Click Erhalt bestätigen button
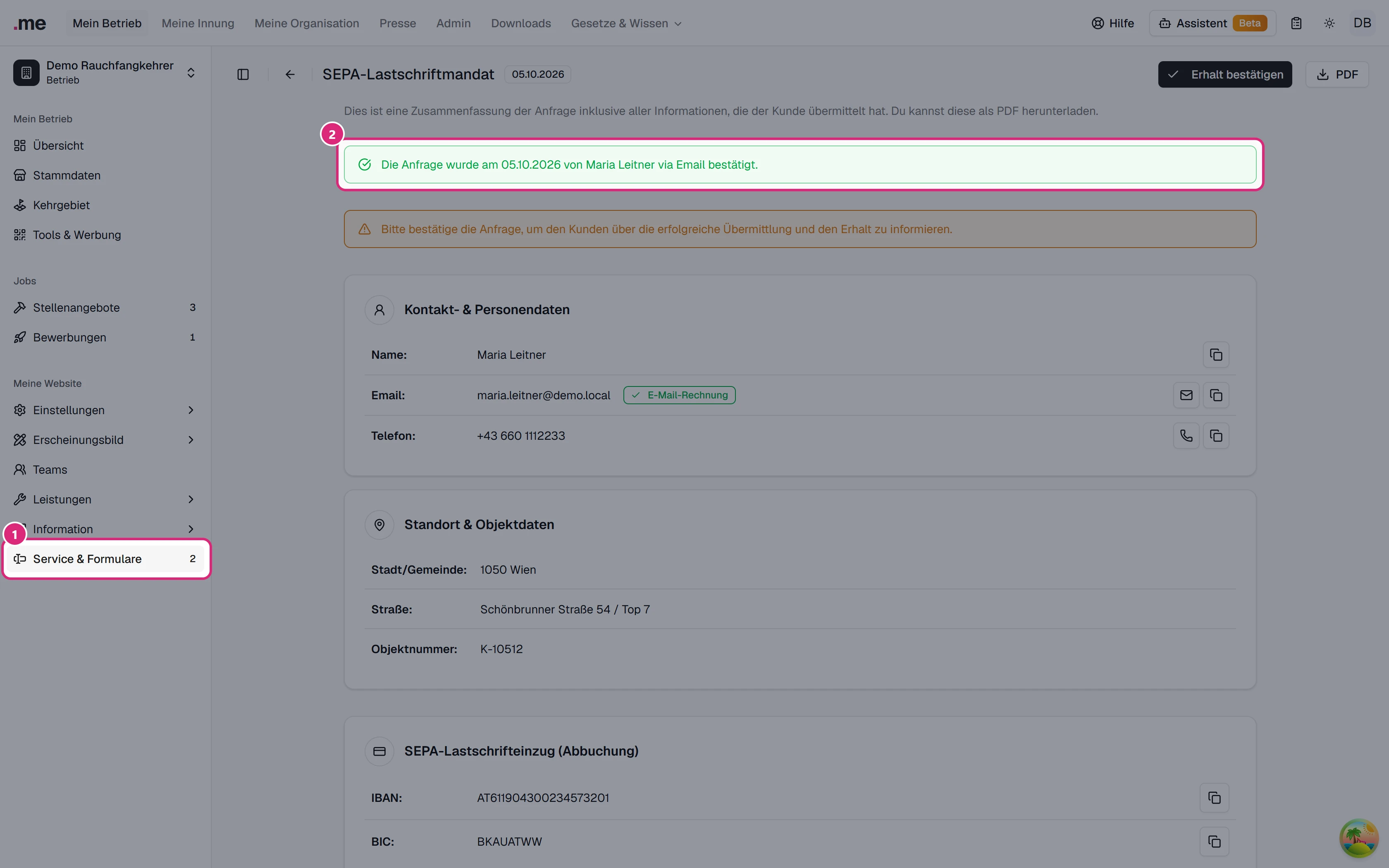 pos(1225,75)
